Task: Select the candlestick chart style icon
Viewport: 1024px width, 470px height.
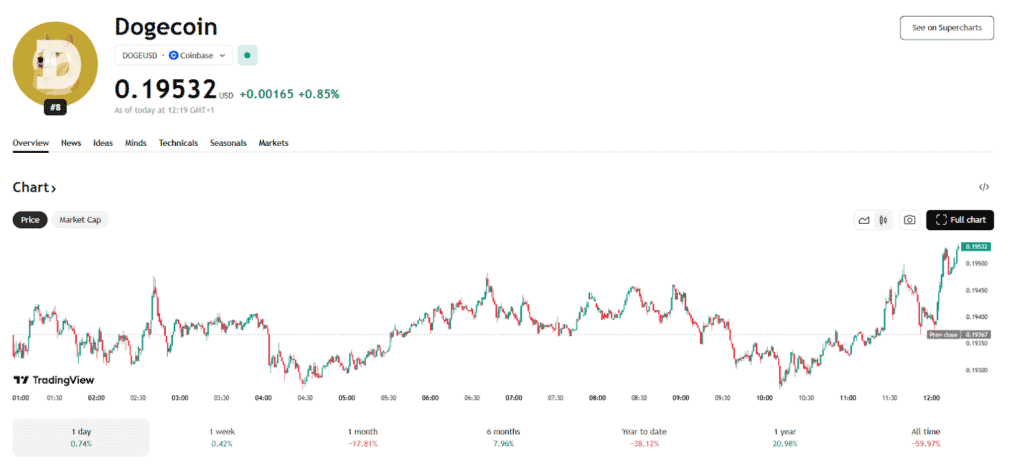Action: click(883, 220)
